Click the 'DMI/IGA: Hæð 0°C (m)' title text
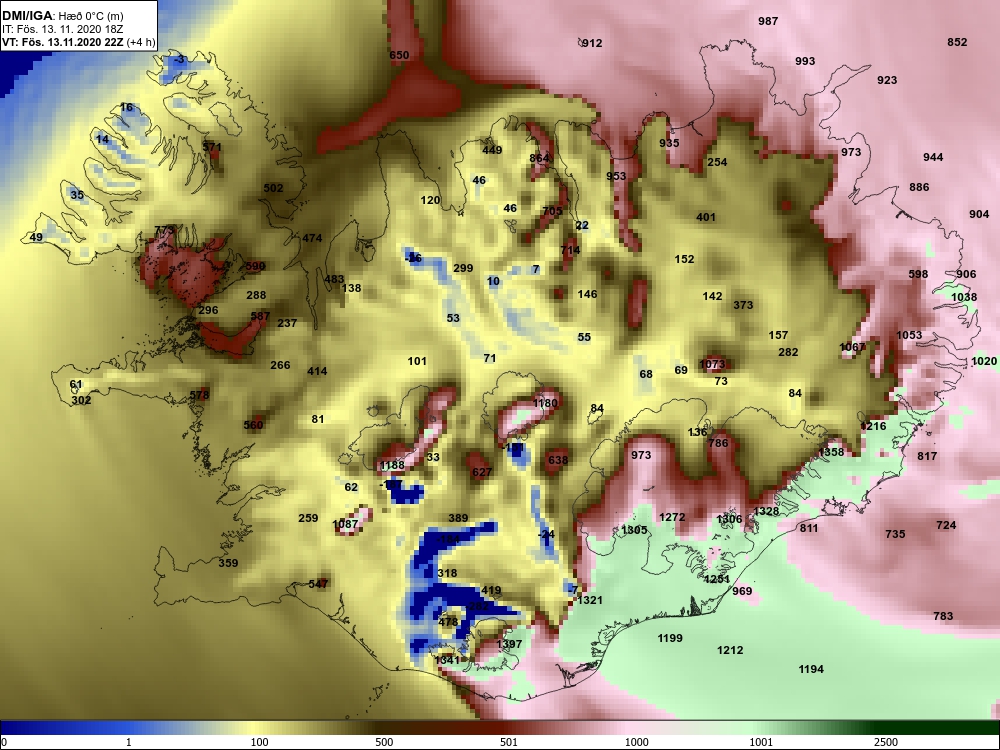This screenshot has height=750, width=1000. tap(62, 16)
